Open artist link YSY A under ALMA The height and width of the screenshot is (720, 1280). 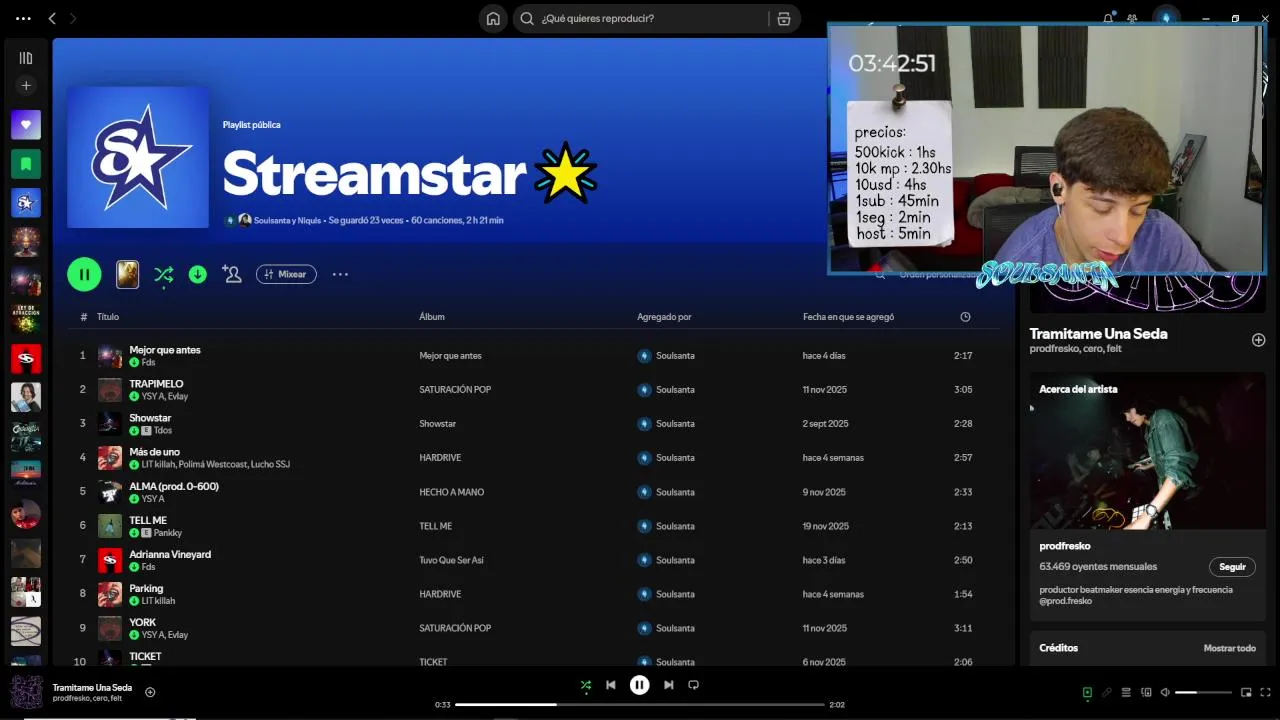[x=153, y=499]
